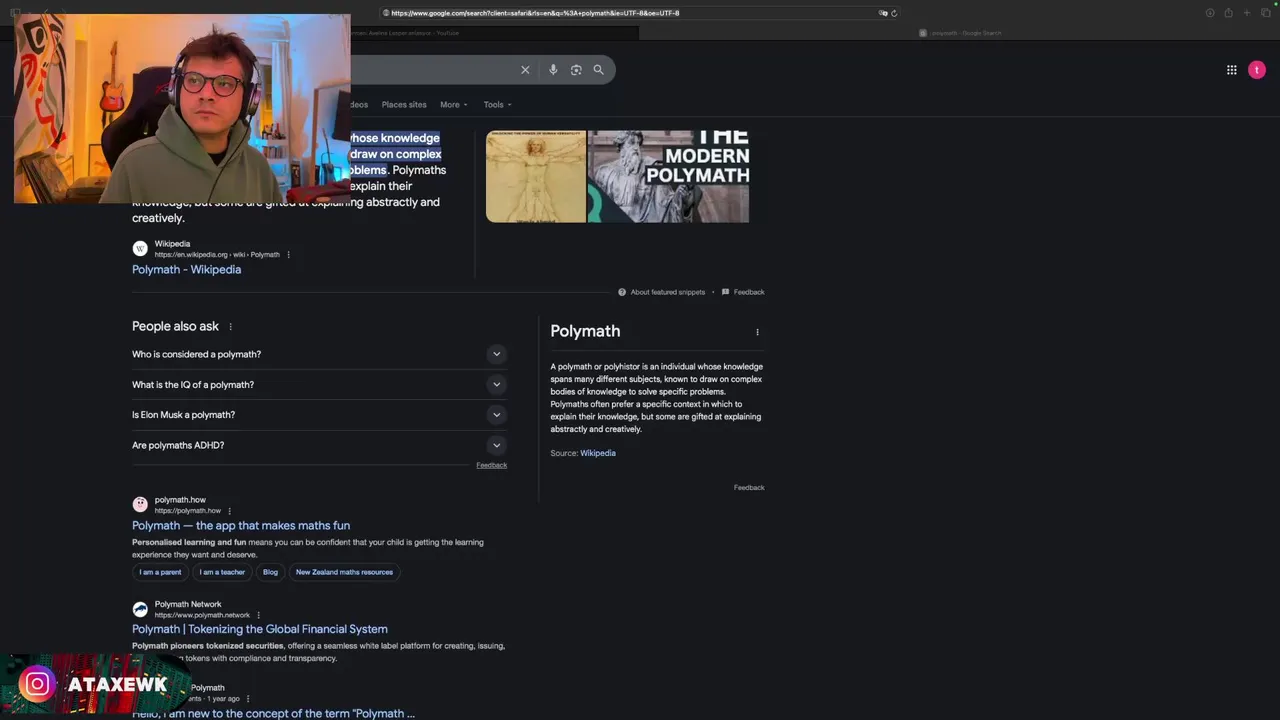The image size is (1280, 720).
Task: Open the 'Polymath - Wikipedia' result link
Action: pyautogui.click(x=186, y=270)
